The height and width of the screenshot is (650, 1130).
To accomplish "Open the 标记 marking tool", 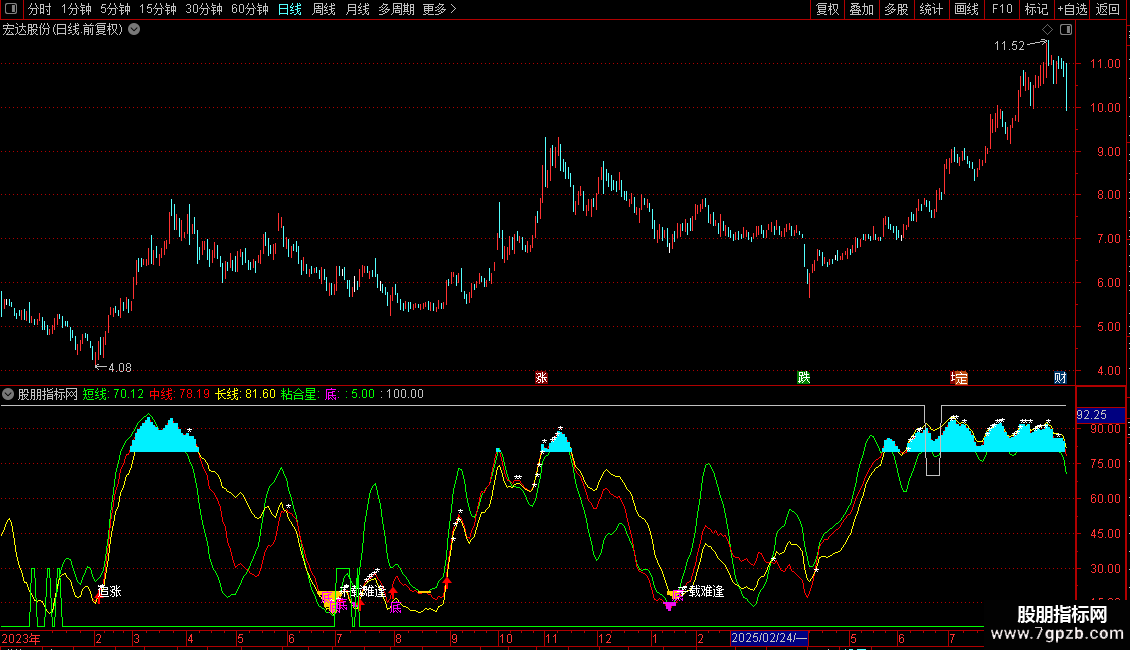I will point(1036,9).
